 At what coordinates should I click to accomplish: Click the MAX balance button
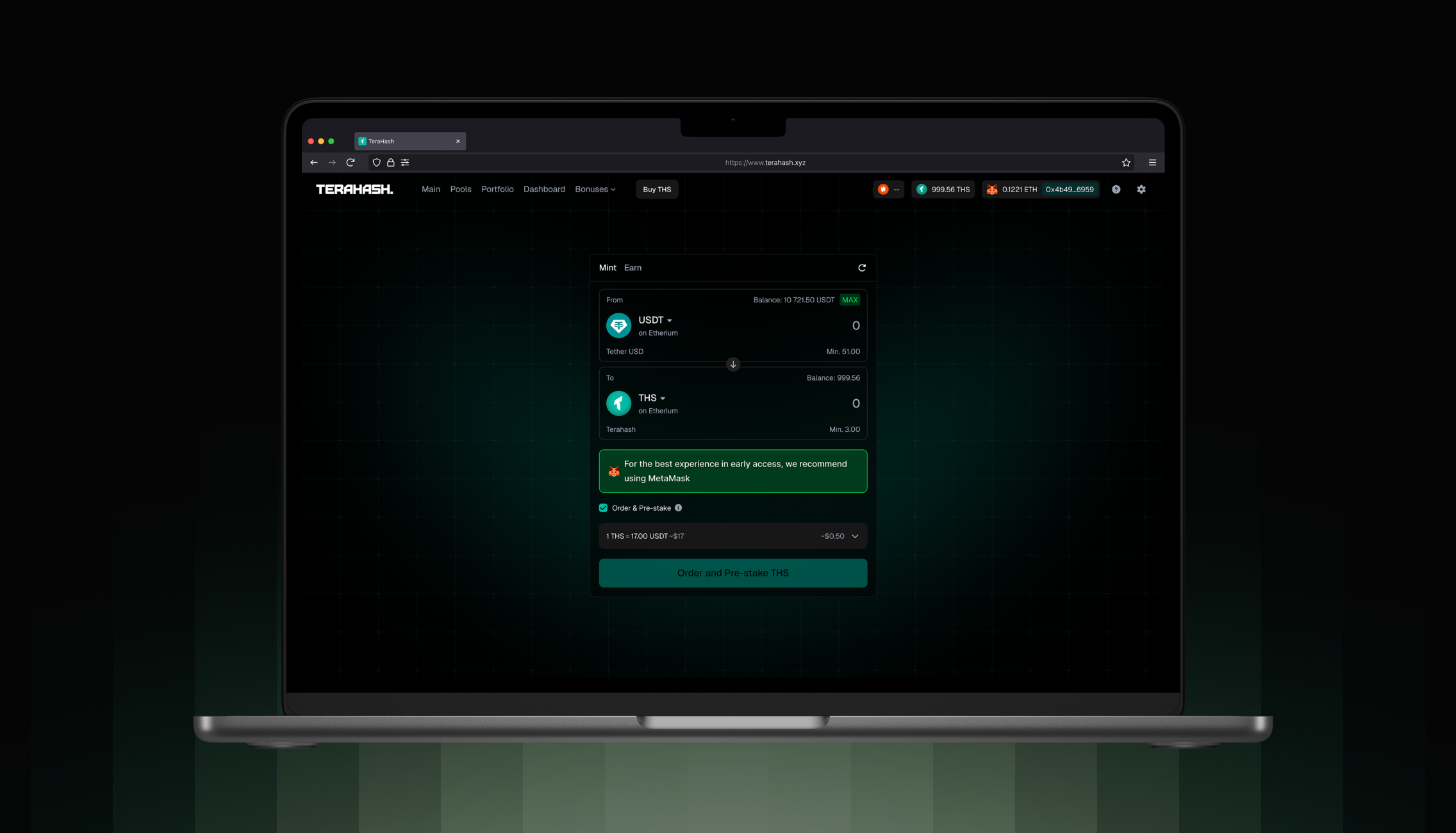(x=850, y=300)
